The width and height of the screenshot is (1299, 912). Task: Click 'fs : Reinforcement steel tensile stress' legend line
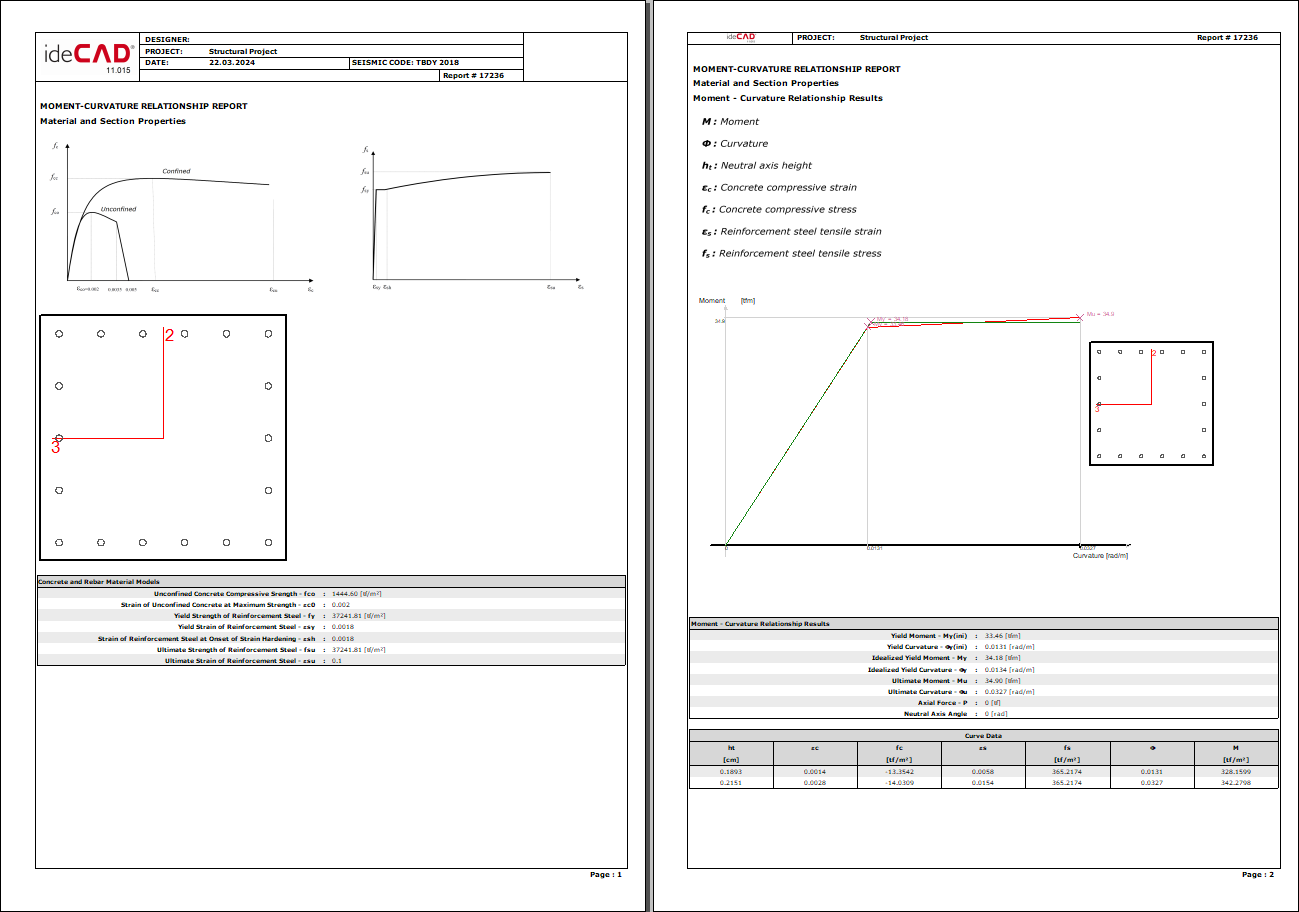point(791,254)
